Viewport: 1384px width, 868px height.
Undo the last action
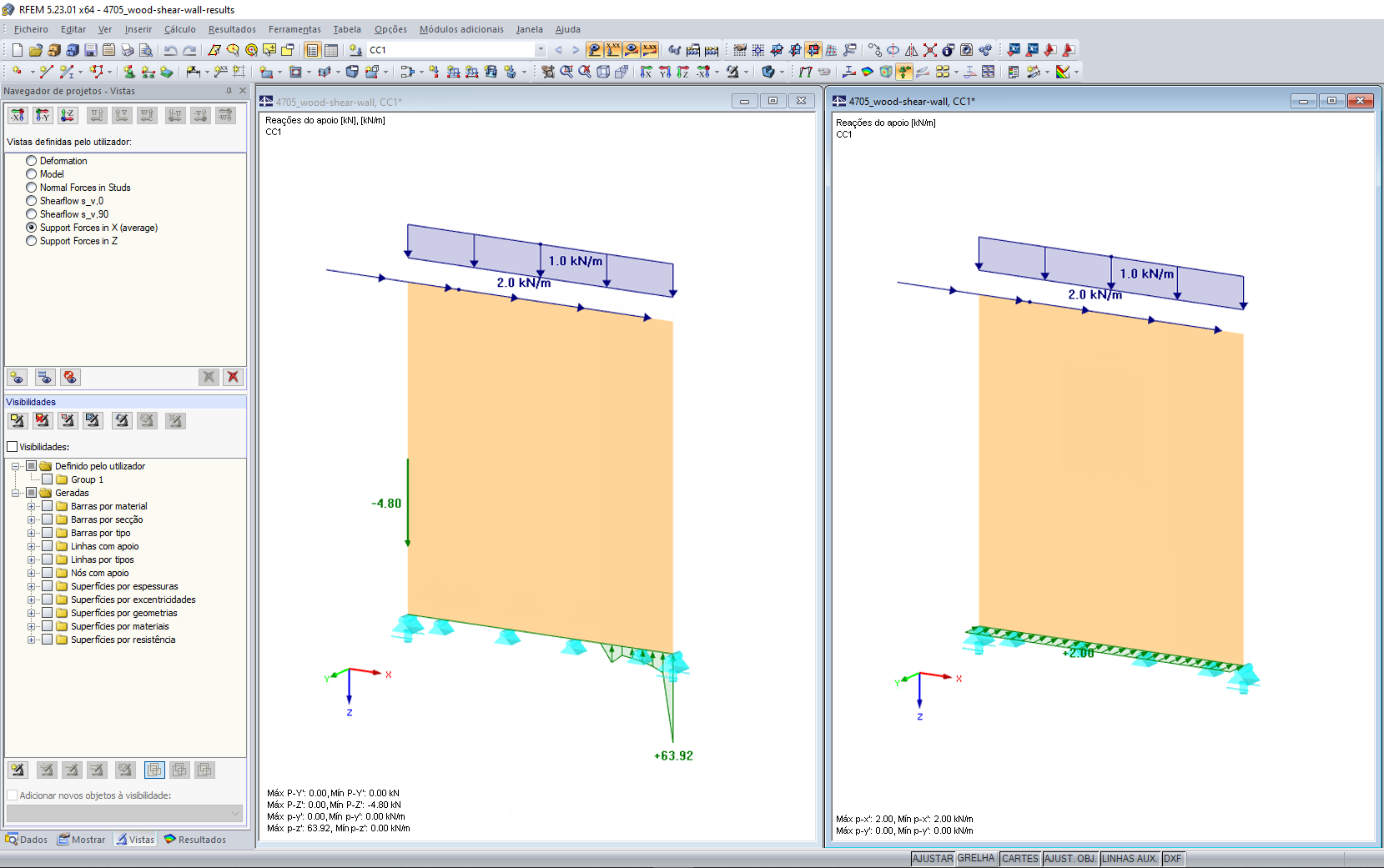click(171, 50)
